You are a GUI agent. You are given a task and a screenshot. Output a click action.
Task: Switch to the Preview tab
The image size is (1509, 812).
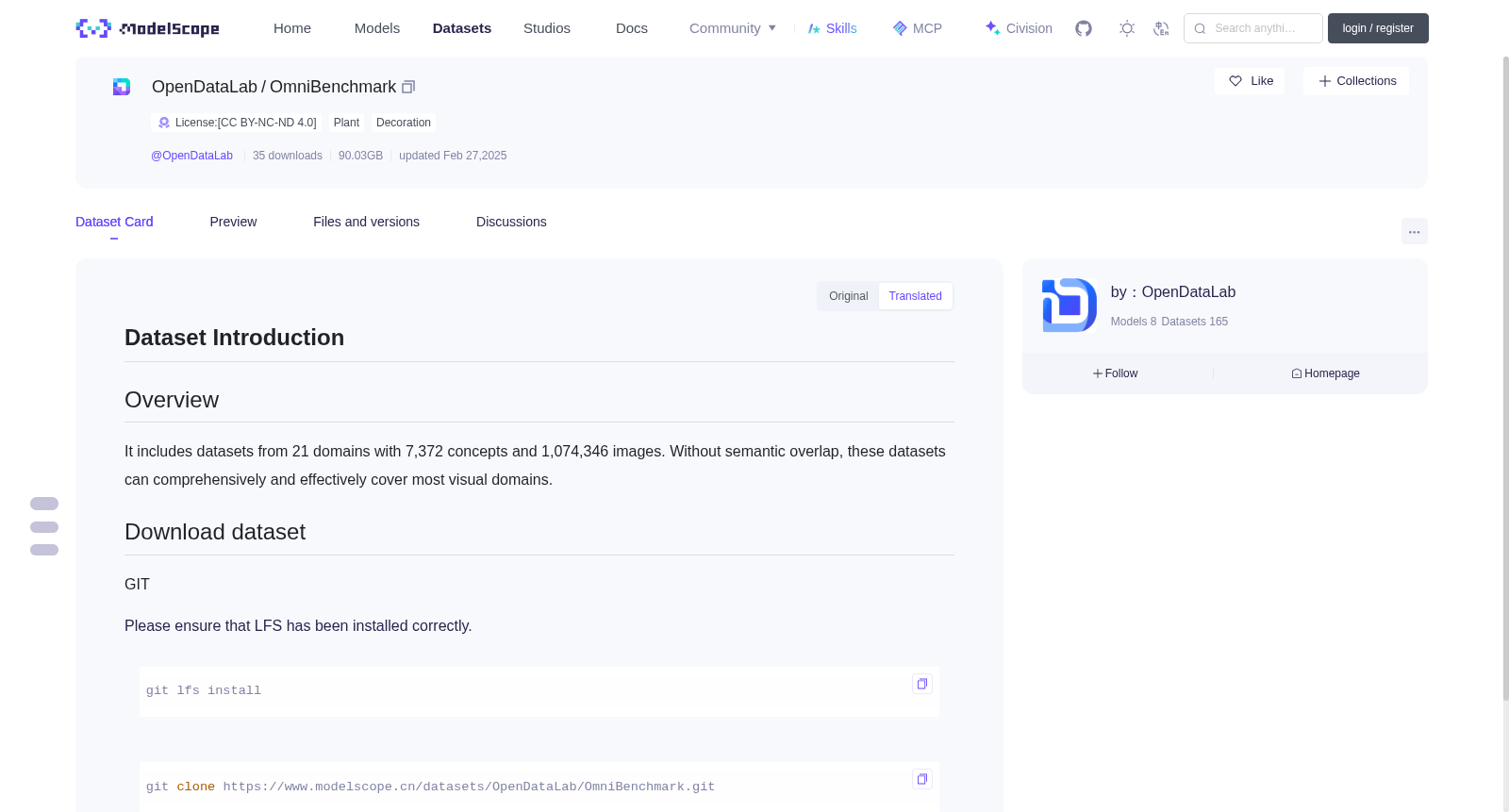233,222
